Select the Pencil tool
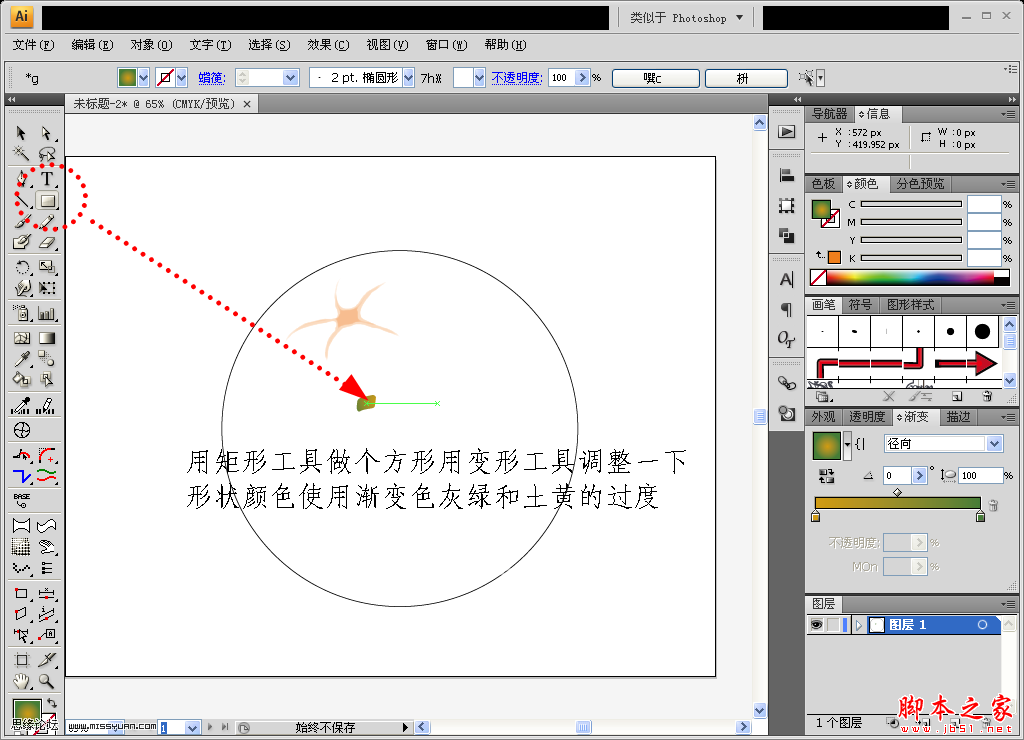Screen dimensions: 1024x740 tap(46, 222)
